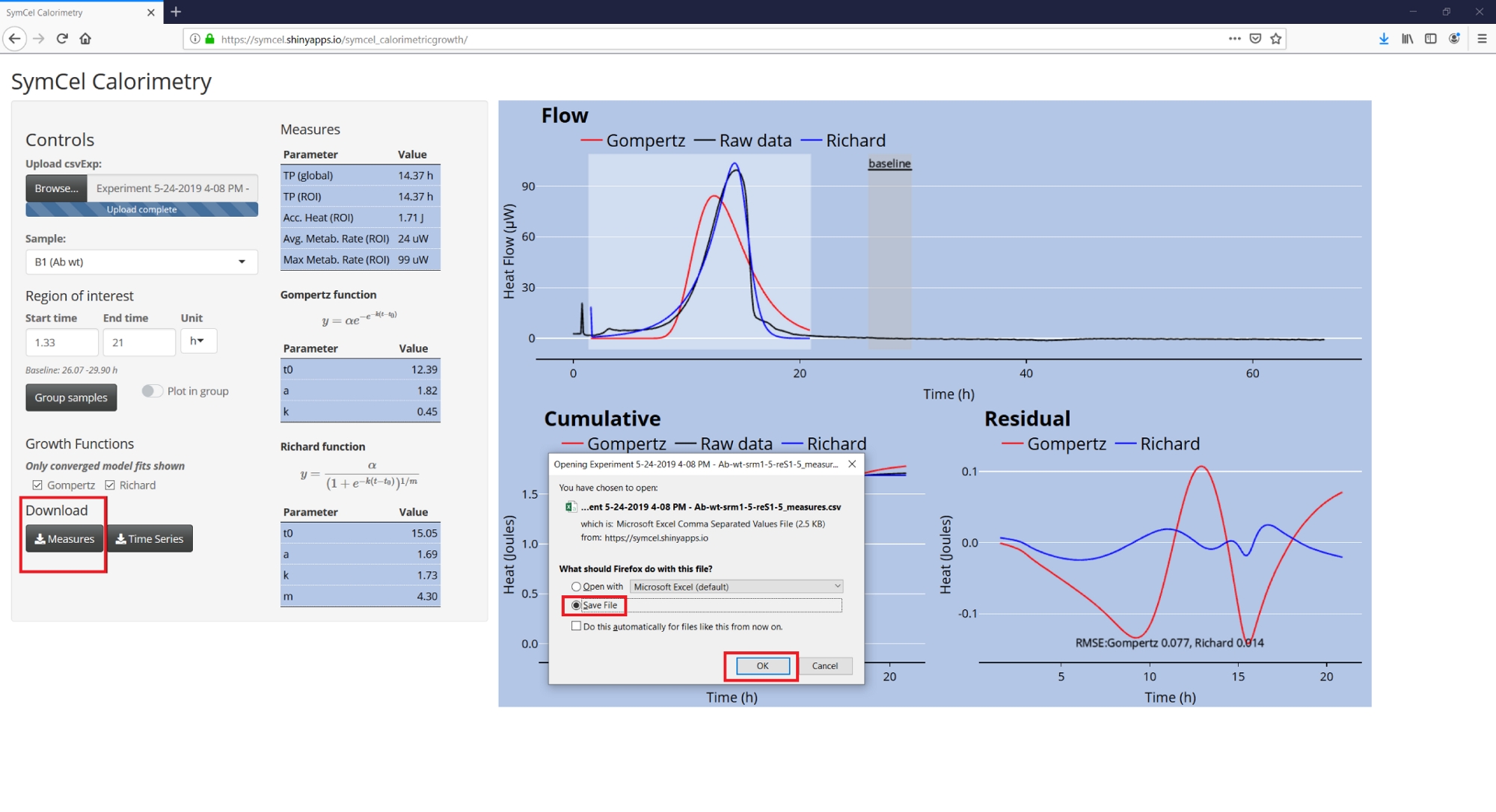The height and width of the screenshot is (812, 1496).
Task: Go to browser home icon
Action: [85, 39]
